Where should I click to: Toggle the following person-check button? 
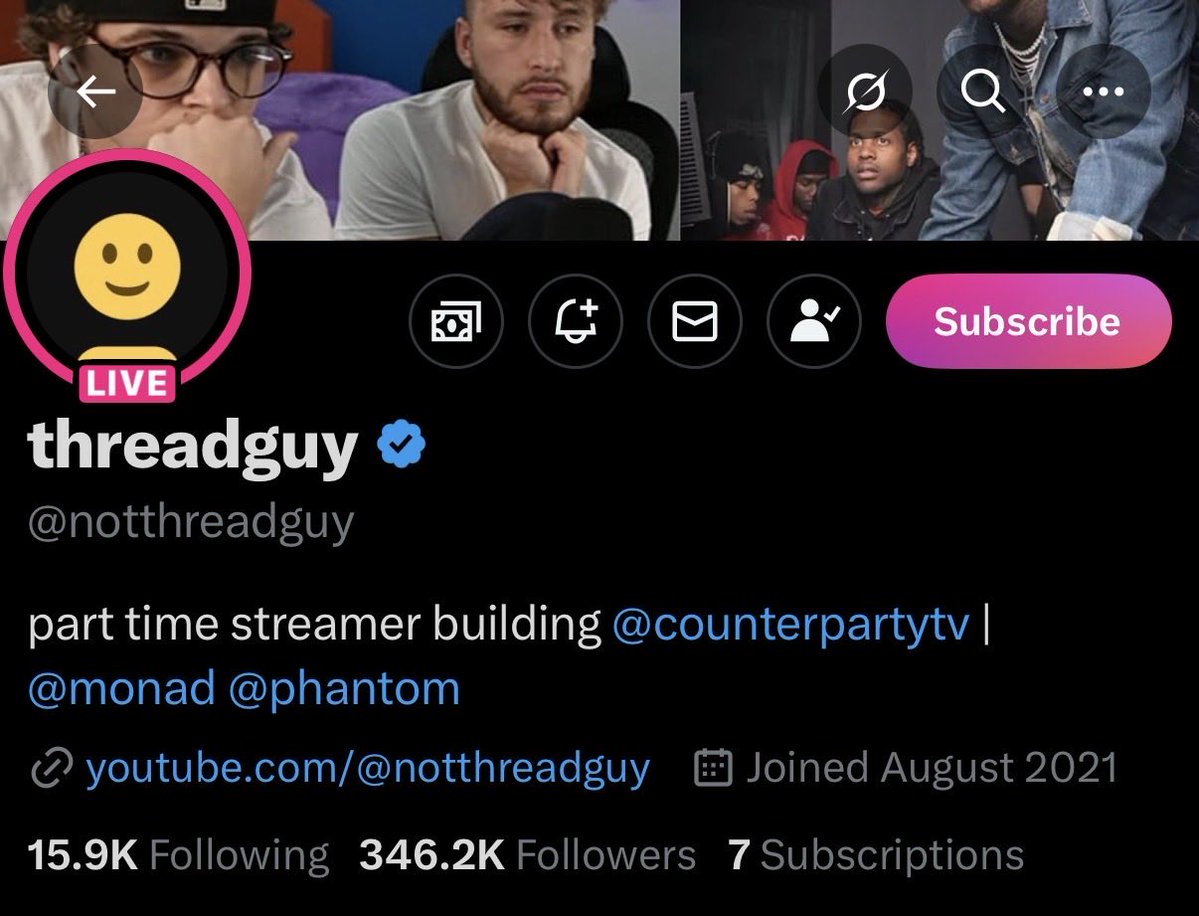tap(814, 321)
